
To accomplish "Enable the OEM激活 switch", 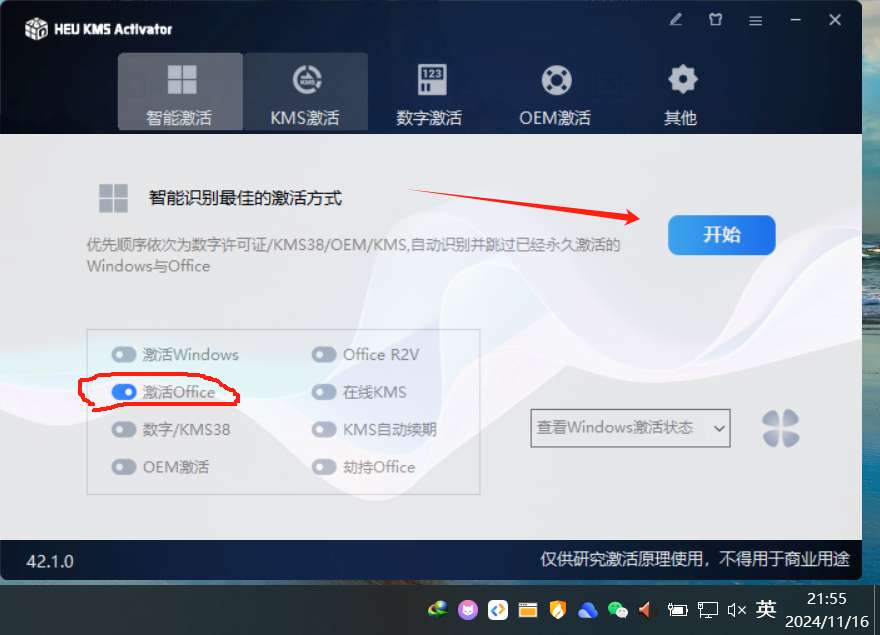I will [x=124, y=467].
